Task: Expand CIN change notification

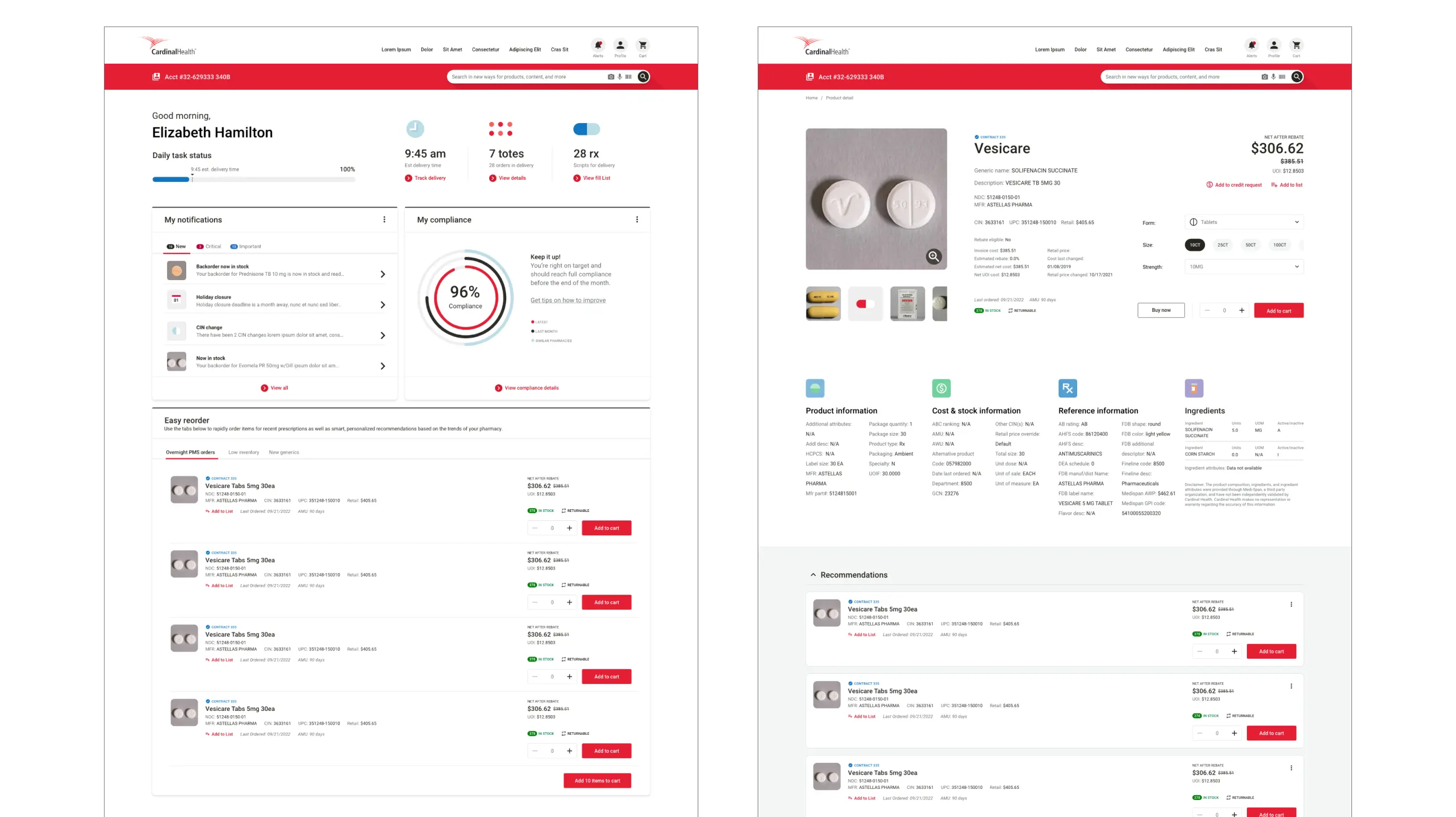Action: [383, 336]
